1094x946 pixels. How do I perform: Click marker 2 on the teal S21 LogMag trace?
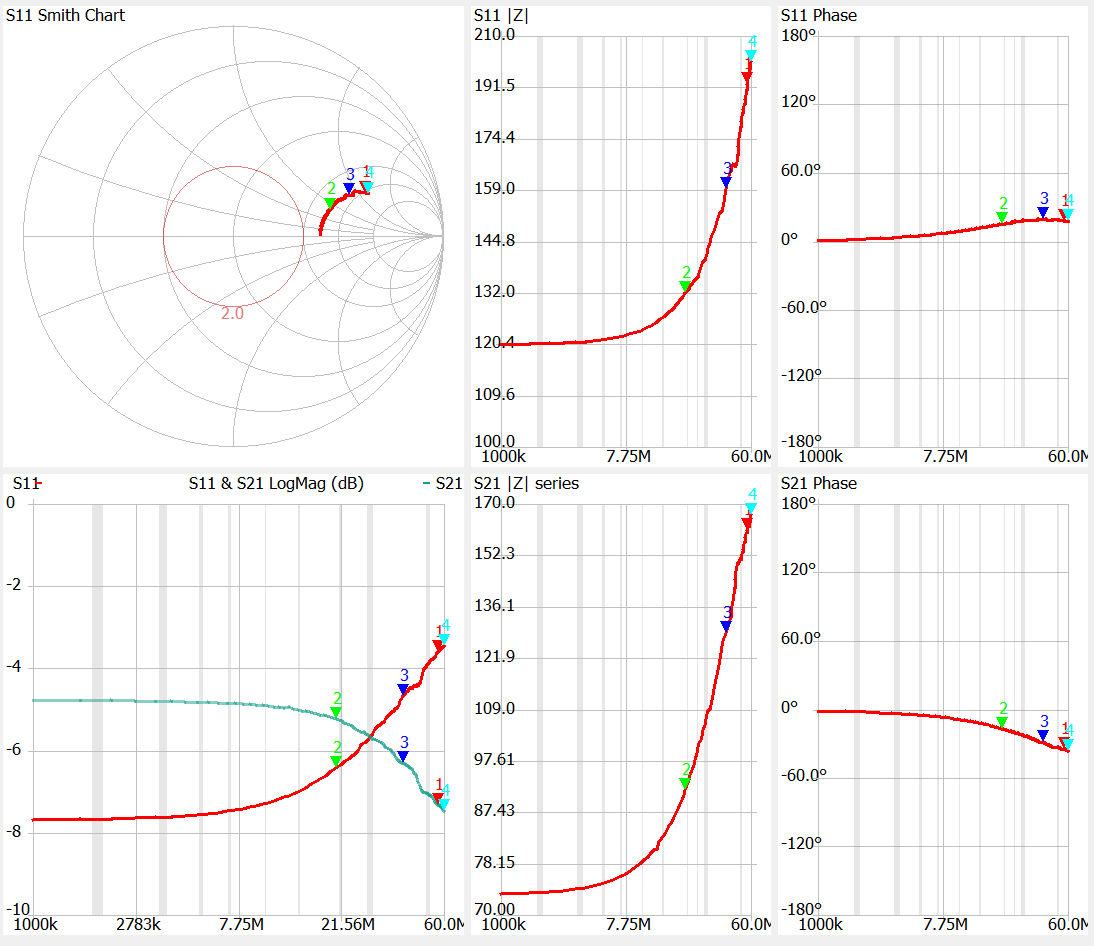(336, 712)
